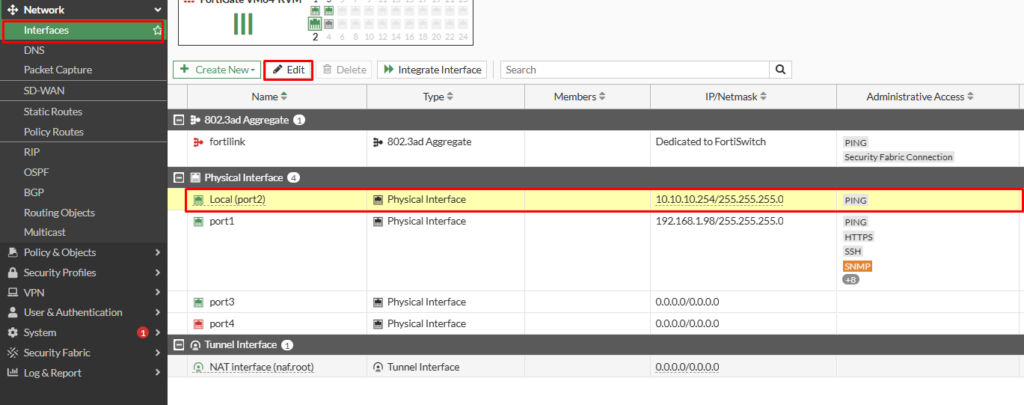
Task: Click the Integrate Interface button
Action: 432,70
